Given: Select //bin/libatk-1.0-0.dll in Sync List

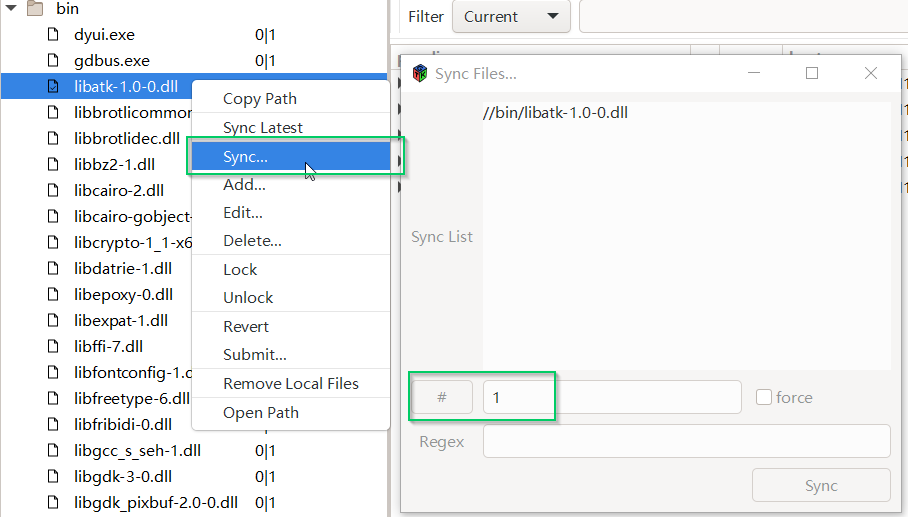Looking at the screenshot, I should 555,112.
